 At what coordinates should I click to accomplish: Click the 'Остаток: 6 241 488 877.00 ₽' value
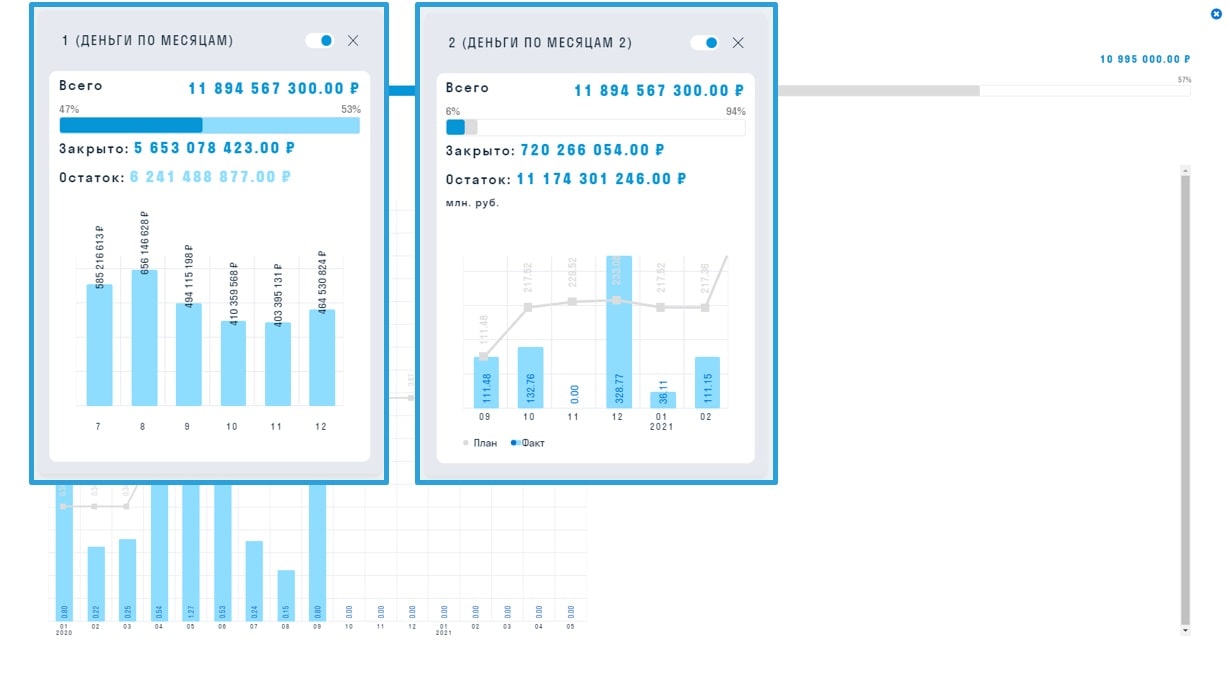point(211,177)
